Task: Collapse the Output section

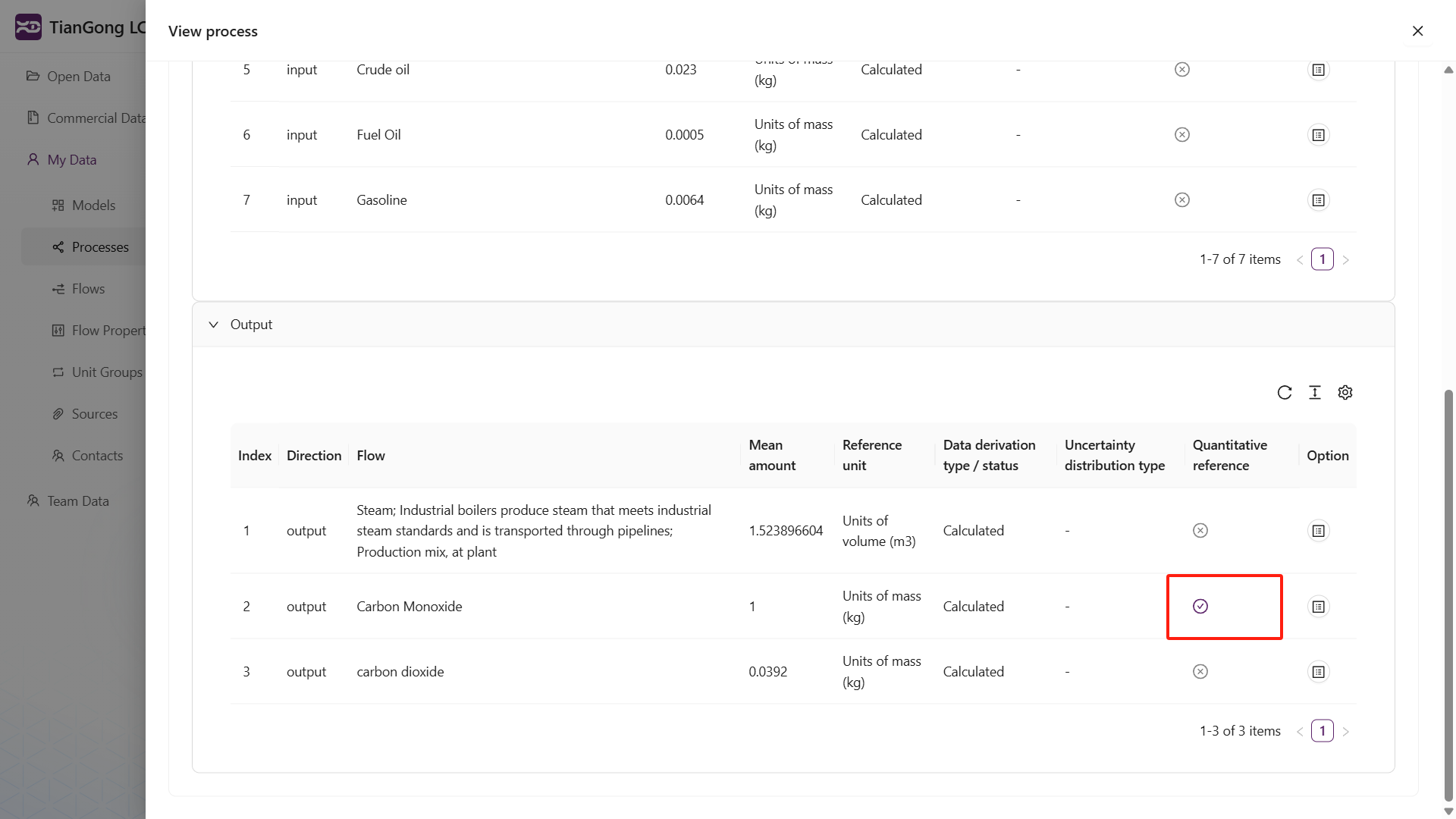Action: (214, 325)
